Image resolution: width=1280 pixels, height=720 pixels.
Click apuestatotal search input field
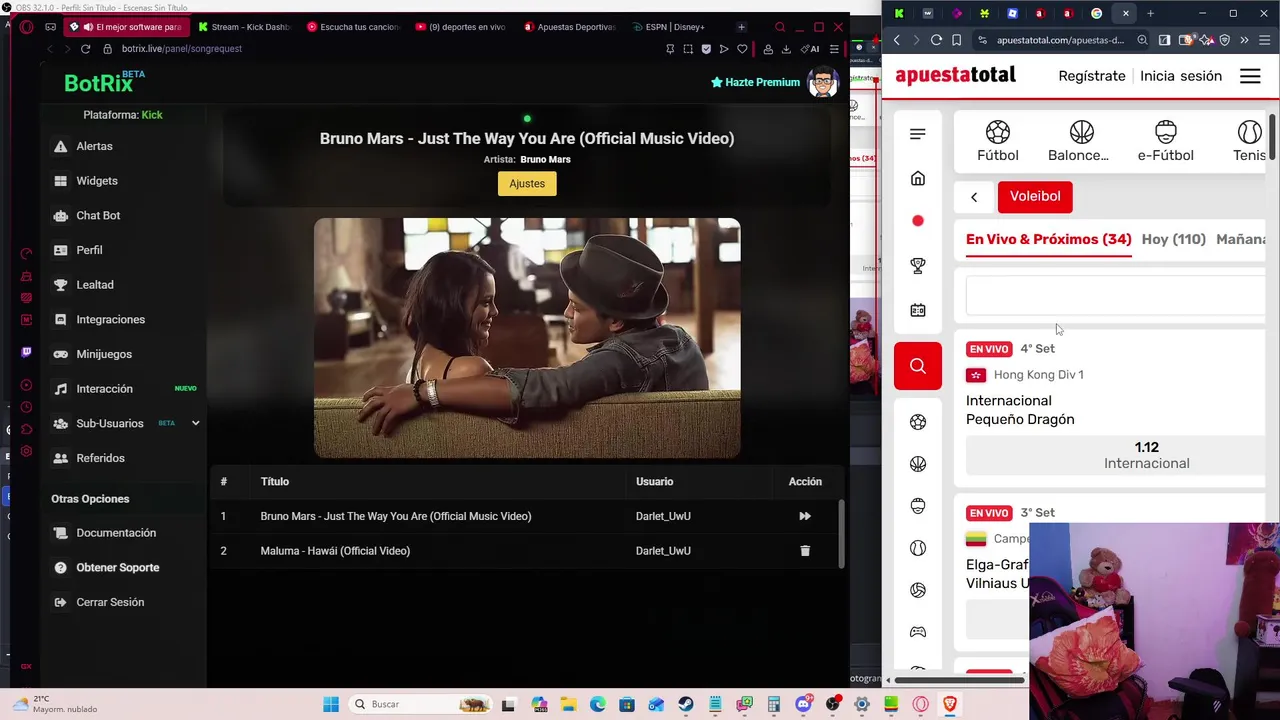(1115, 295)
